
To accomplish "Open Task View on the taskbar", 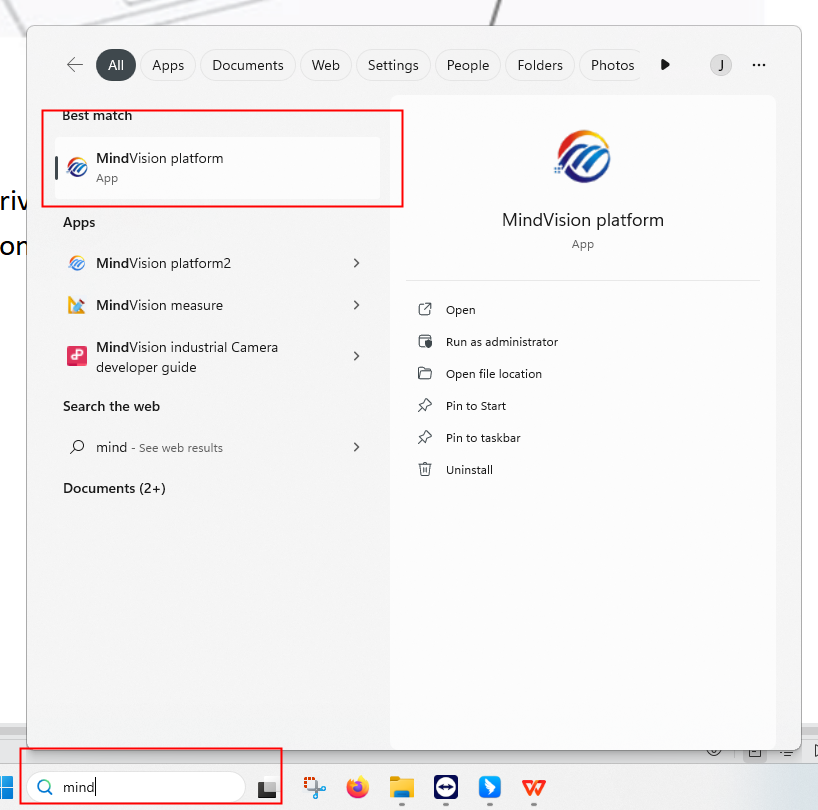I will [x=267, y=787].
